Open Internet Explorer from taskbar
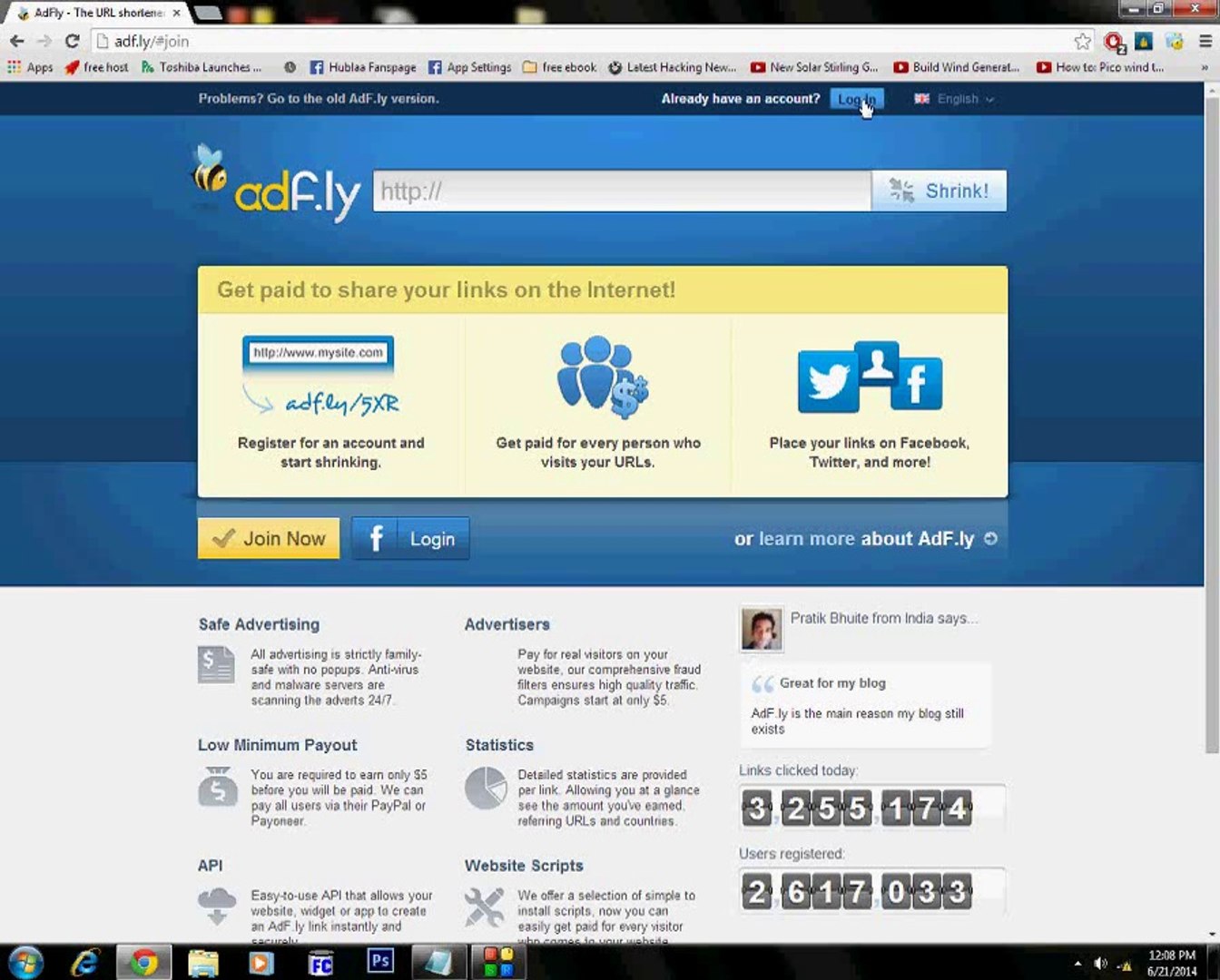 click(84, 962)
